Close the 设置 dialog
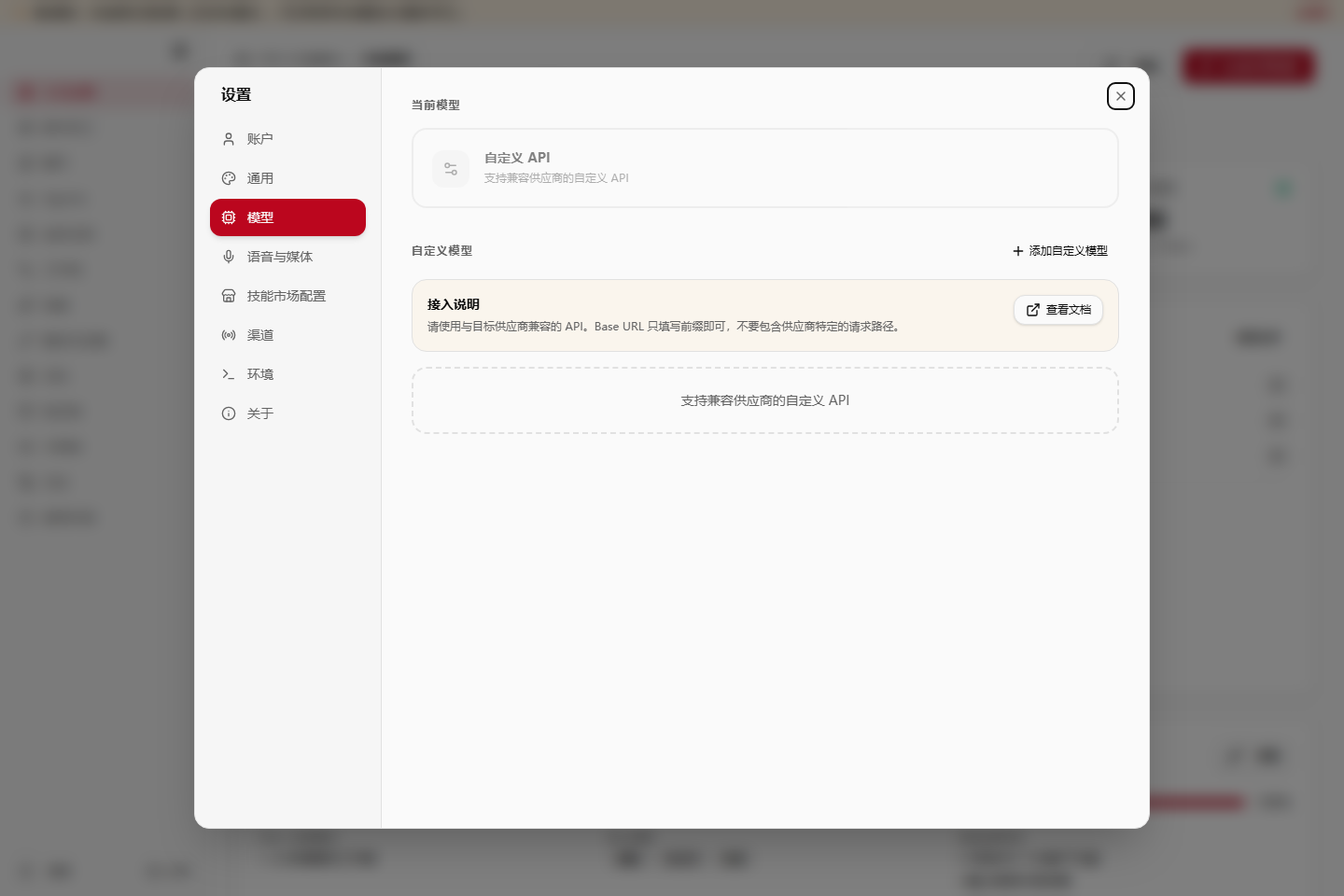This screenshot has height=896, width=1344. [1121, 96]
